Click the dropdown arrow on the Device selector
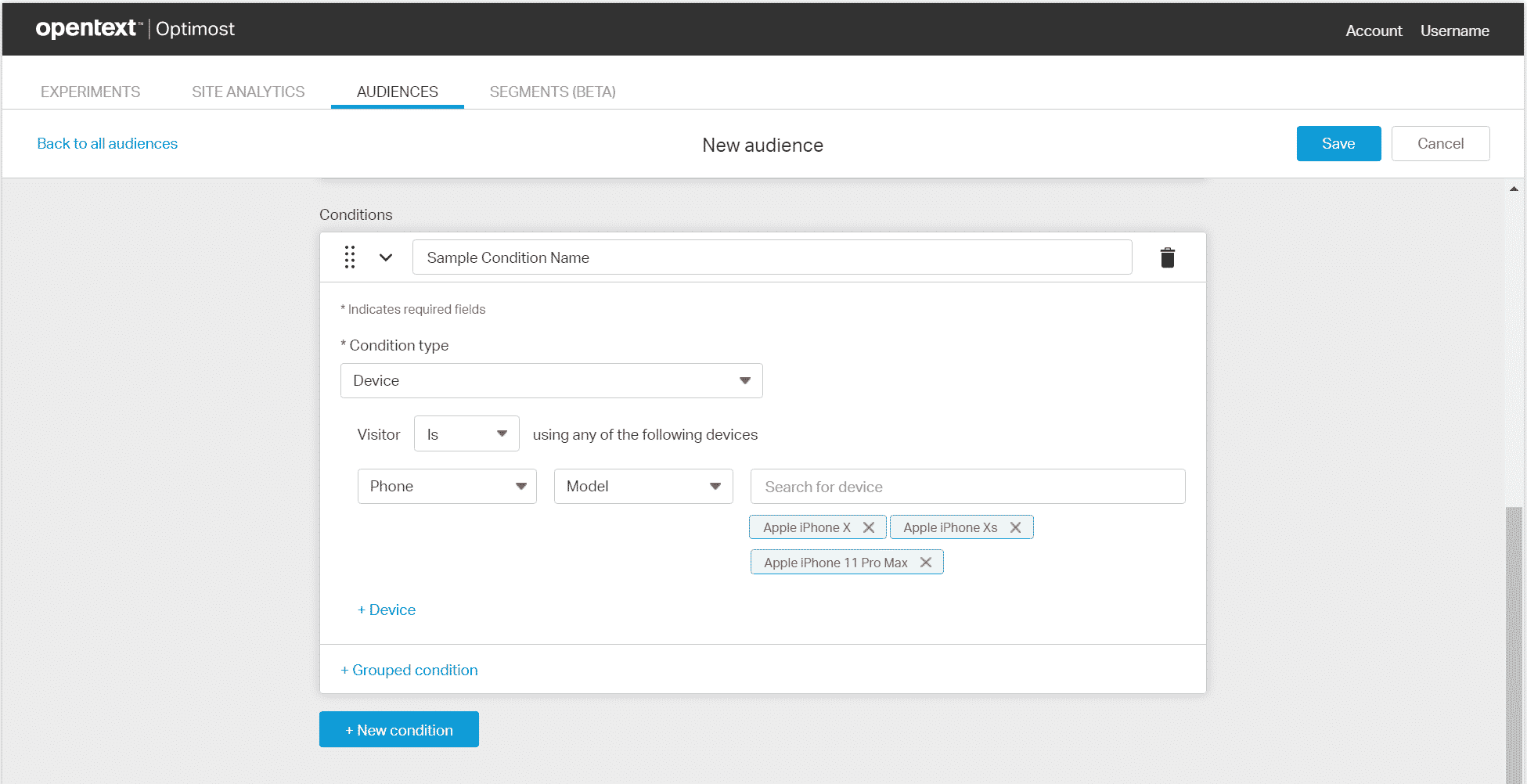The width and height of the screenshot is (1527, 784). click(744, 380)
